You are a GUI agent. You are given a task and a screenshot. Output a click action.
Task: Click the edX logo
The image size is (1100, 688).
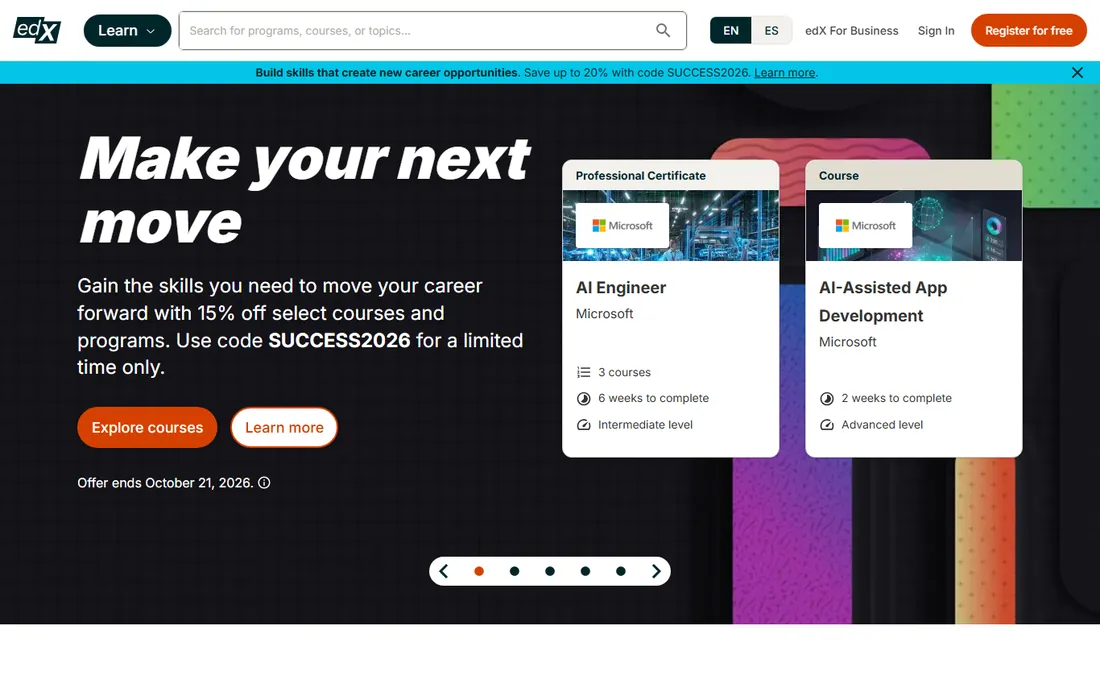point(37,30)
